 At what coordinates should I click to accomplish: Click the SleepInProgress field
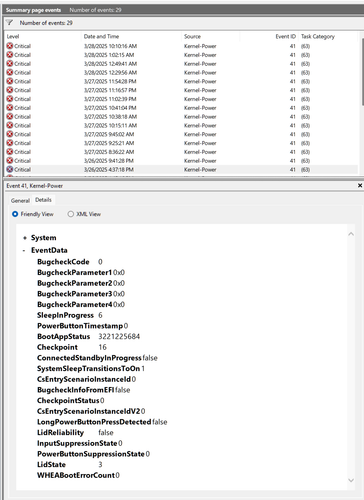70,315
